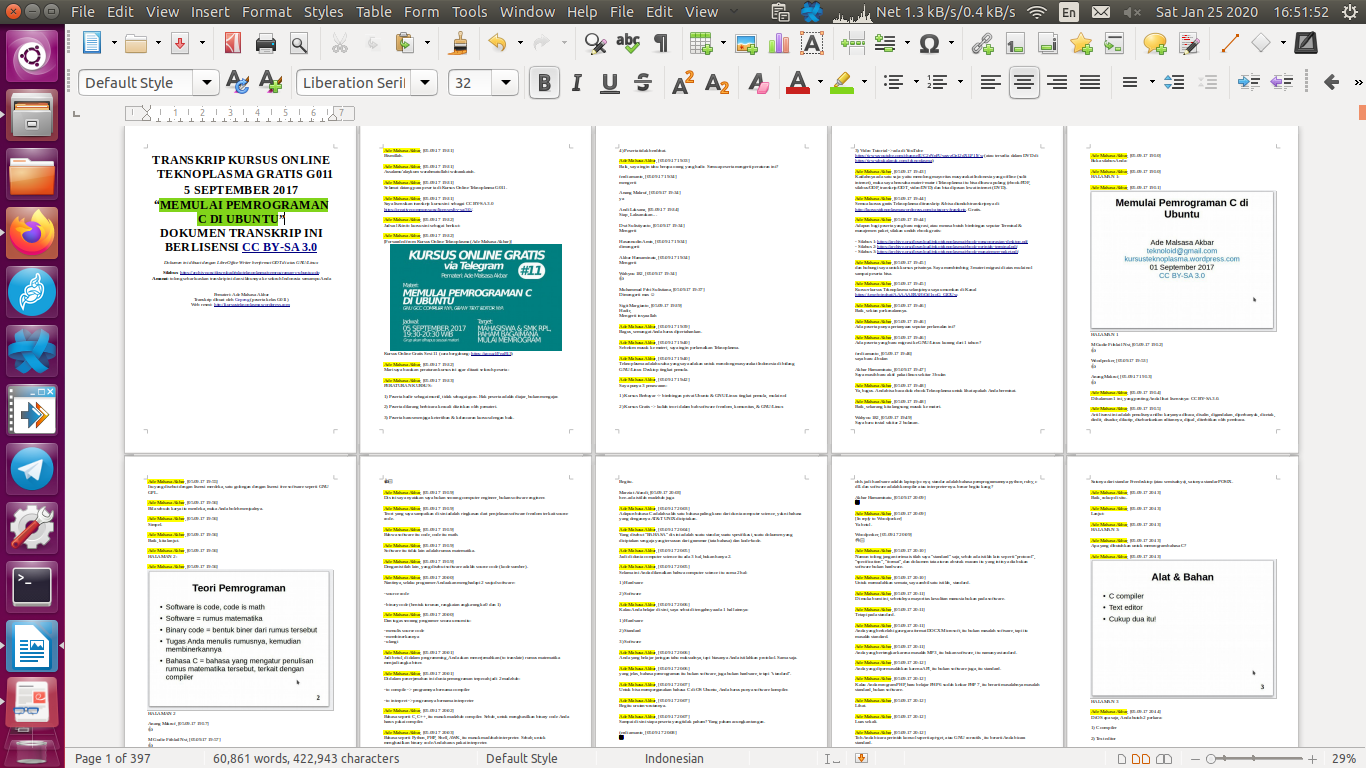
Task: Open the Styles menu
Action: pyautogui.click(x=323, y=12)
